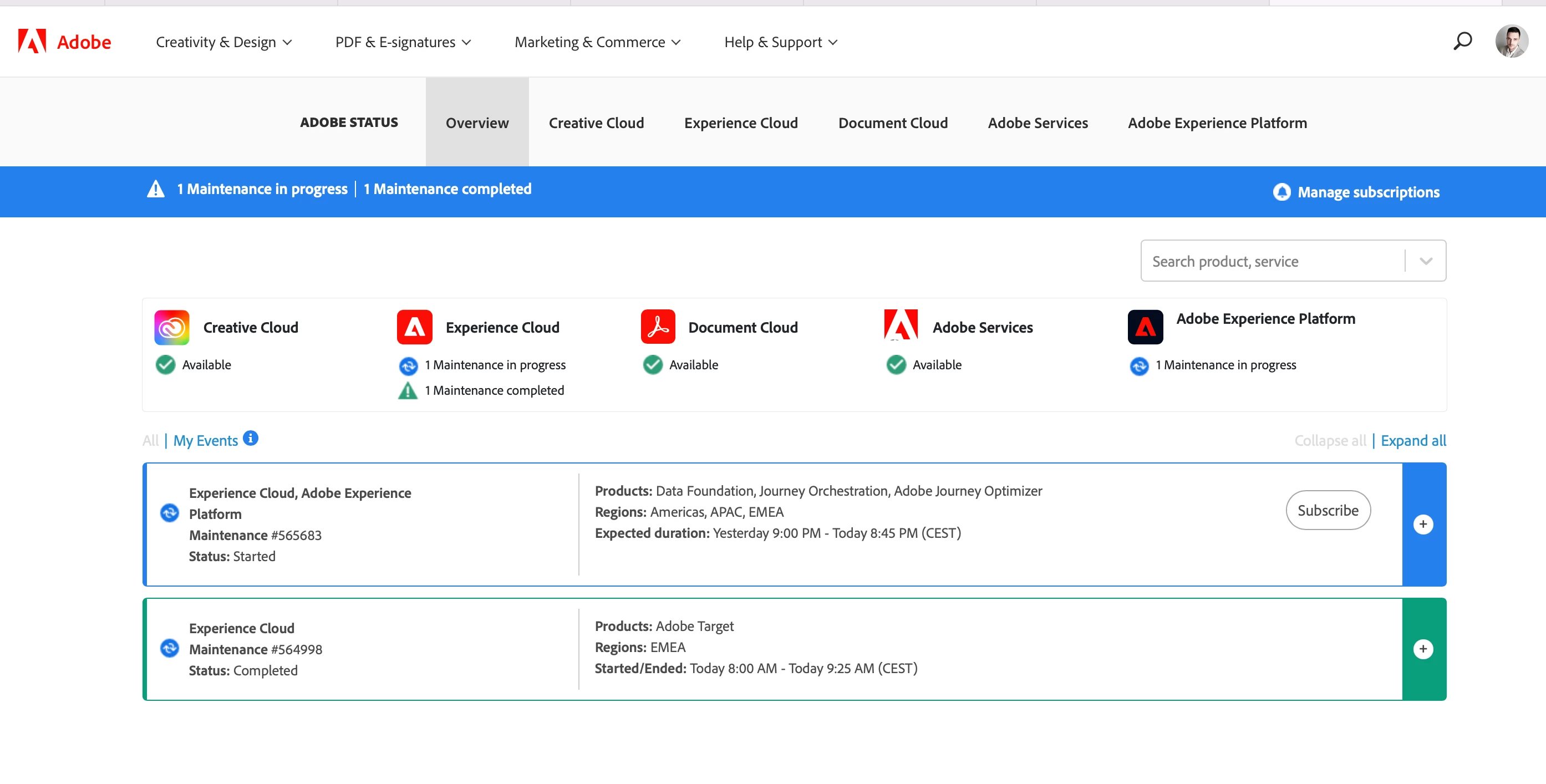
Task: Expand maintenance #564998 with plus button
Action: (1423, 649)
